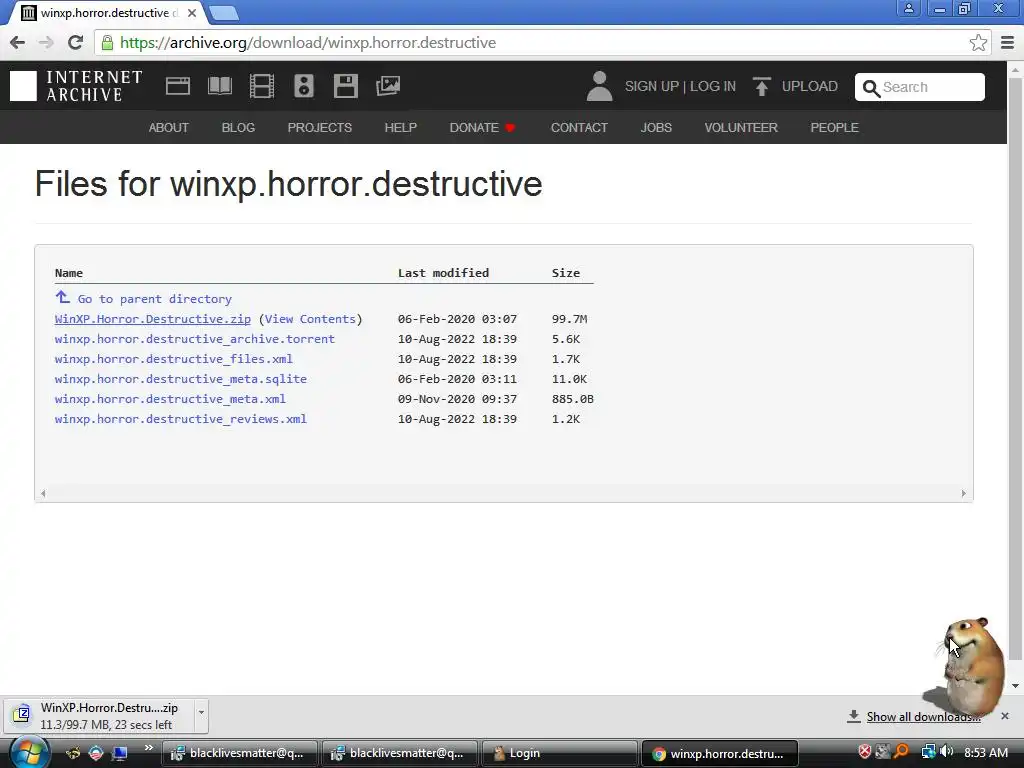
Task: Open the VOLUNTEER menu item
Action: [x=741, y=127]
